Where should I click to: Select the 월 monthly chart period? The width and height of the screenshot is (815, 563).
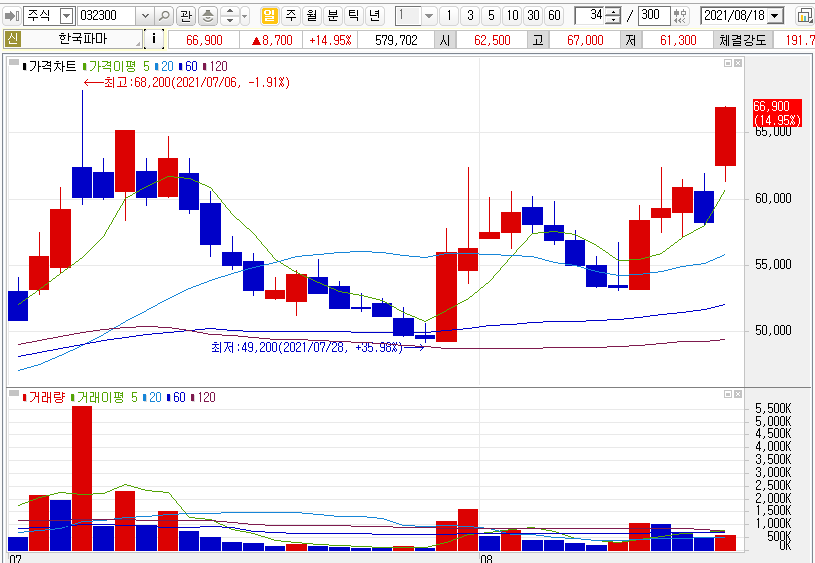point(311,16)
